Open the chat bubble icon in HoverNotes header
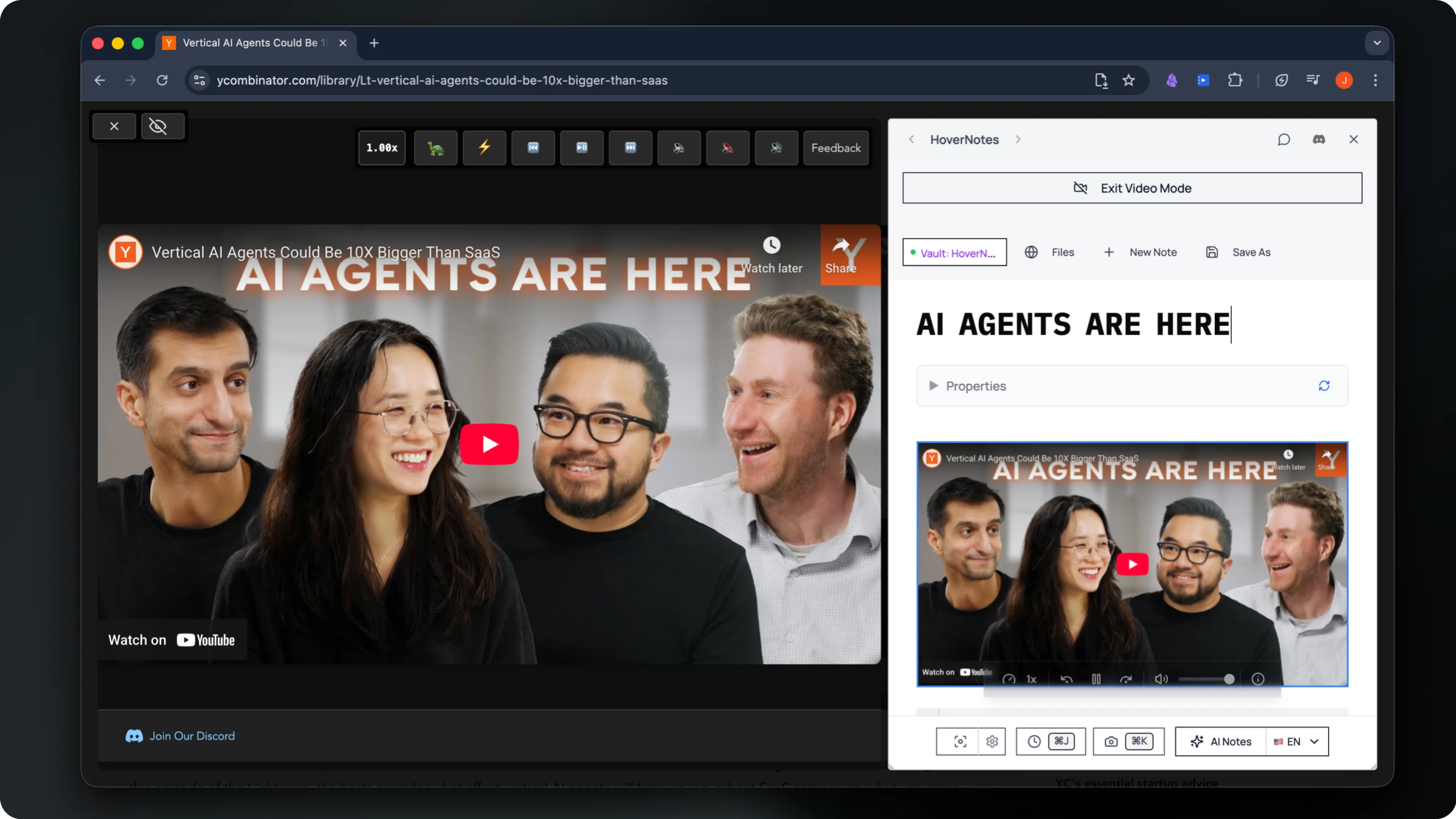Screen dimensions: 1456x819 pyautogui.click(x=1284, y=139)
